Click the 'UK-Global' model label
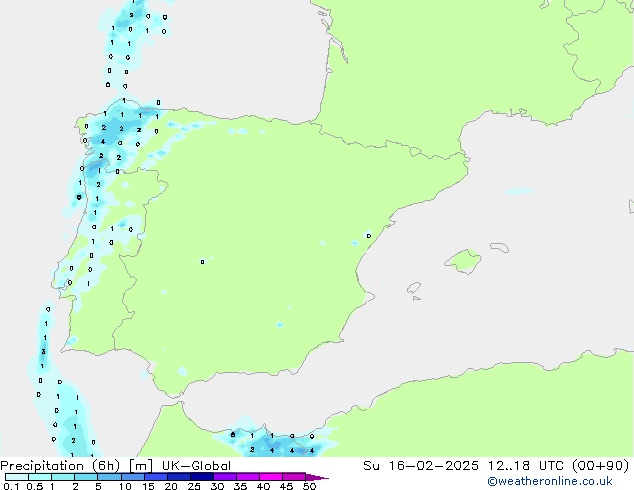This screenshot has height=490, width=634. pyautogui.click(x=196, y=466)
